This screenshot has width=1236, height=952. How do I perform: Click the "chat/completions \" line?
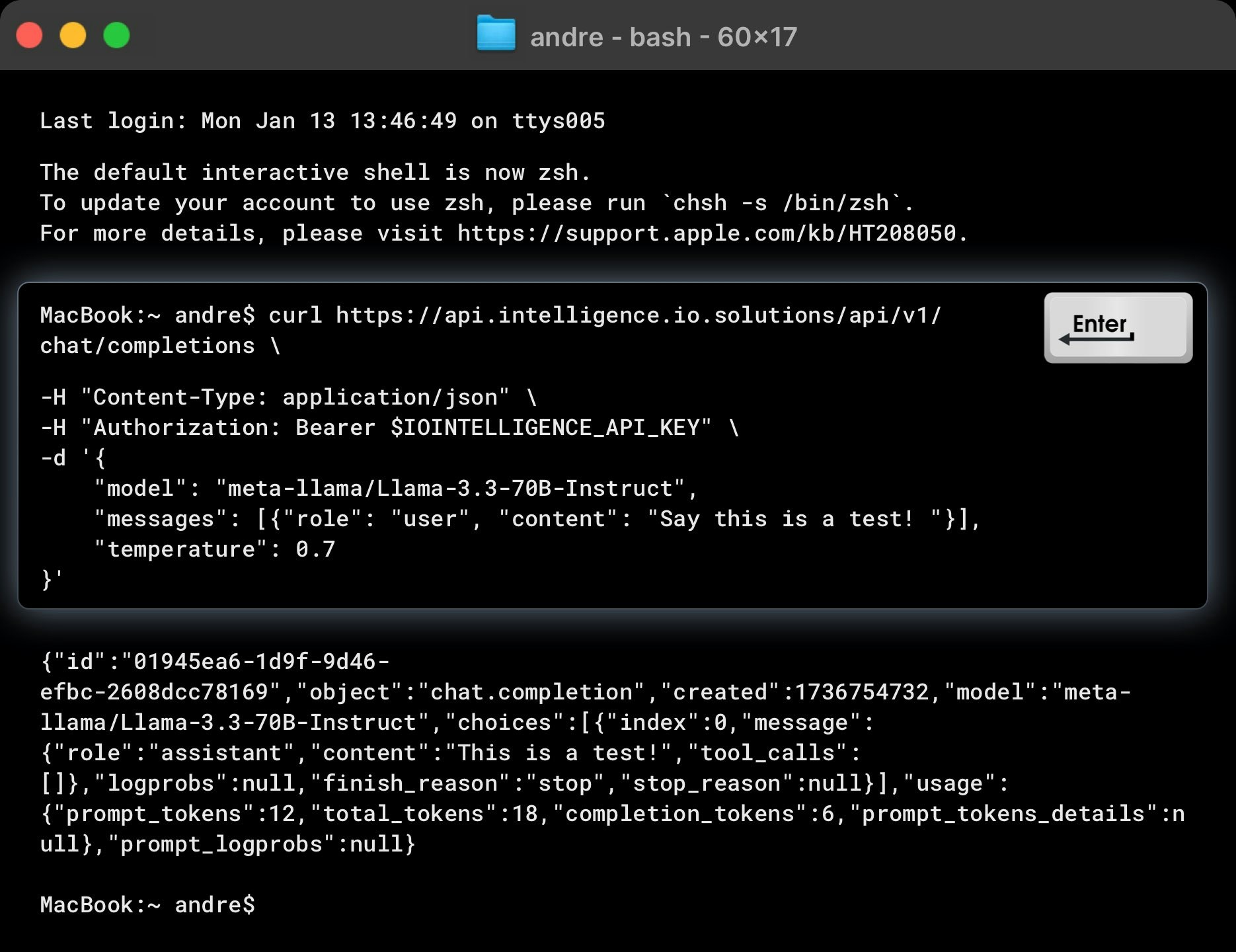[161, 346]
